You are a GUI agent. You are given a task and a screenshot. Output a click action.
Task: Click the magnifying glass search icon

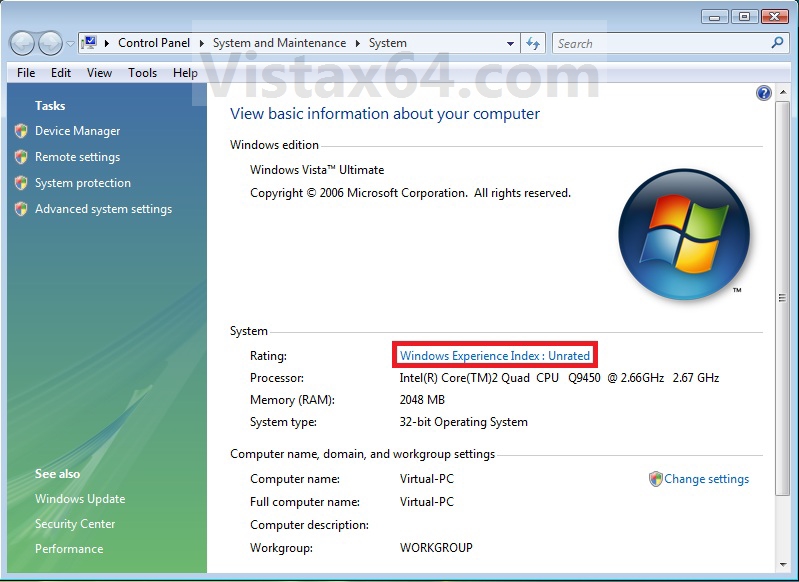coord(777,43)
